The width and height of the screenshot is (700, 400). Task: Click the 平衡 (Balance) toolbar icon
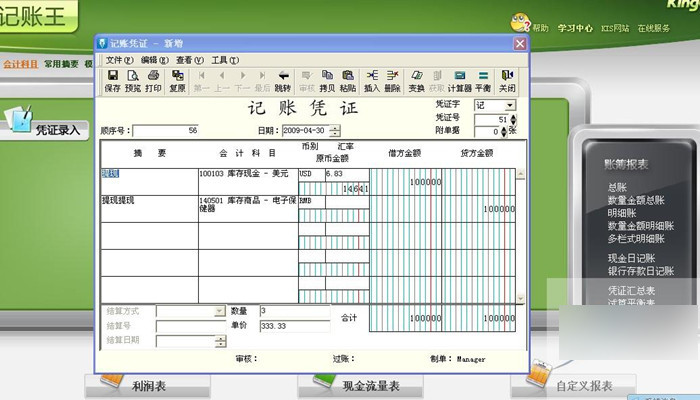tap(483, 80)
